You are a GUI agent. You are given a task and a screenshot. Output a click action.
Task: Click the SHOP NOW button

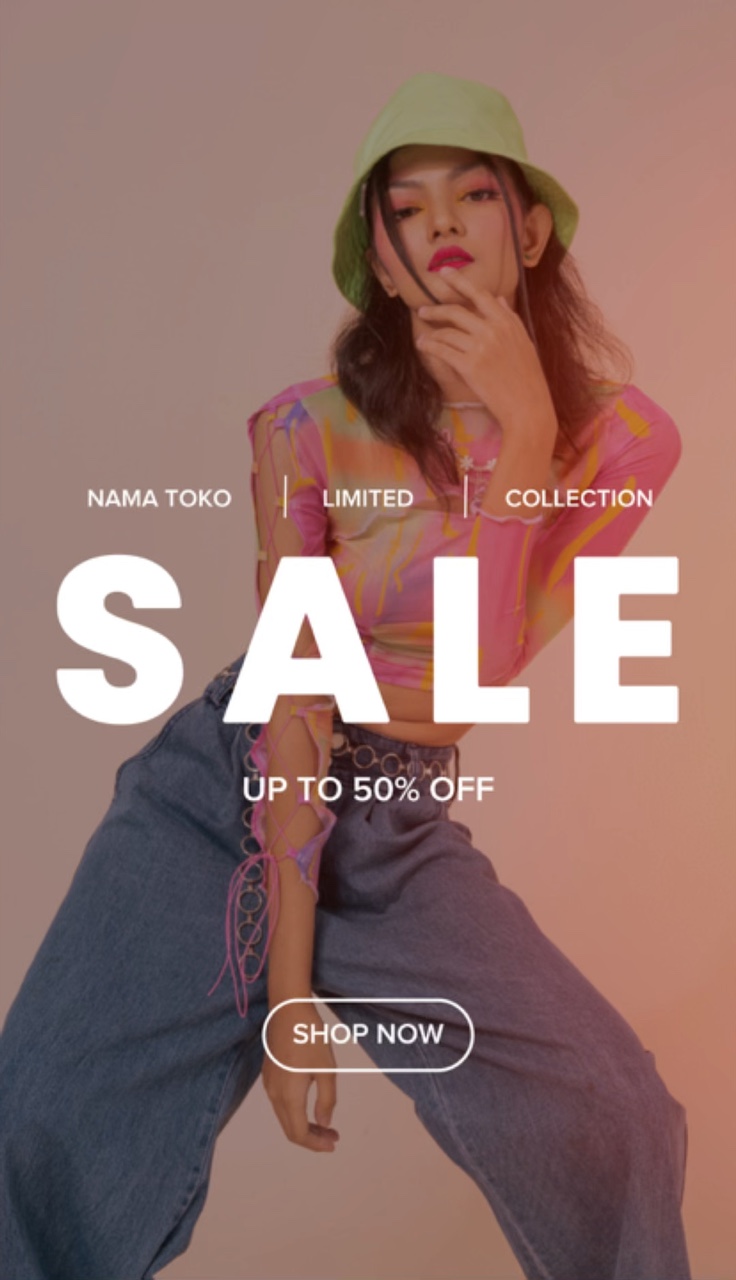coord(368,1034)
